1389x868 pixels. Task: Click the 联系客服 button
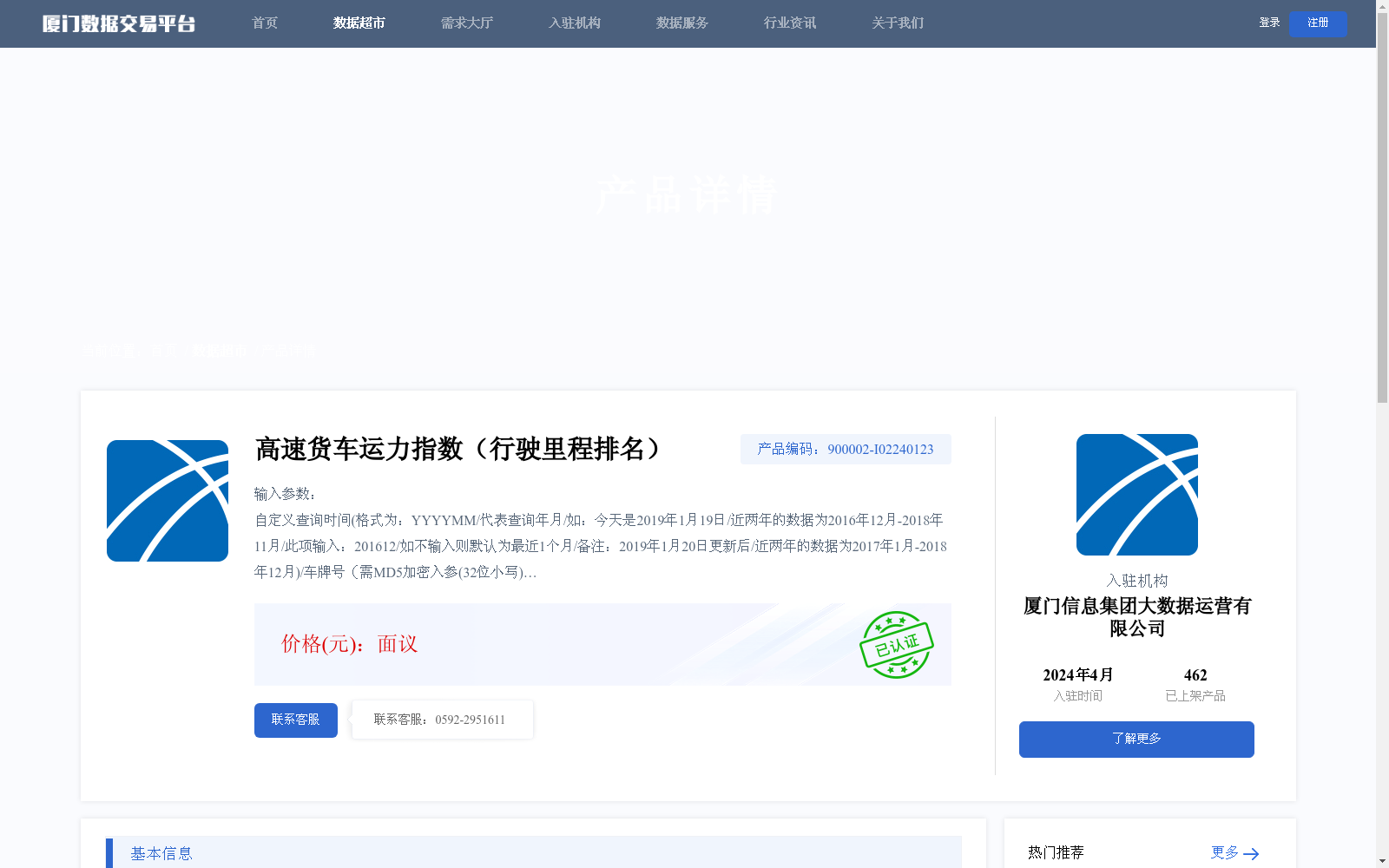296,720
